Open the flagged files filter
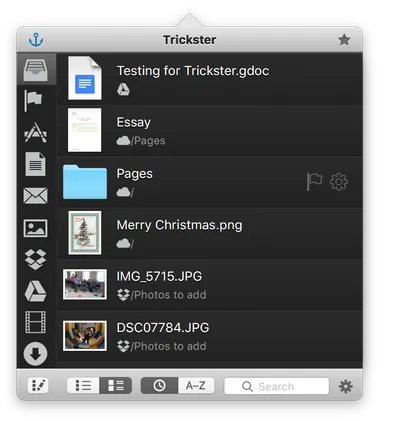Screen dimensions: 404x421 (x=33, y=101)
